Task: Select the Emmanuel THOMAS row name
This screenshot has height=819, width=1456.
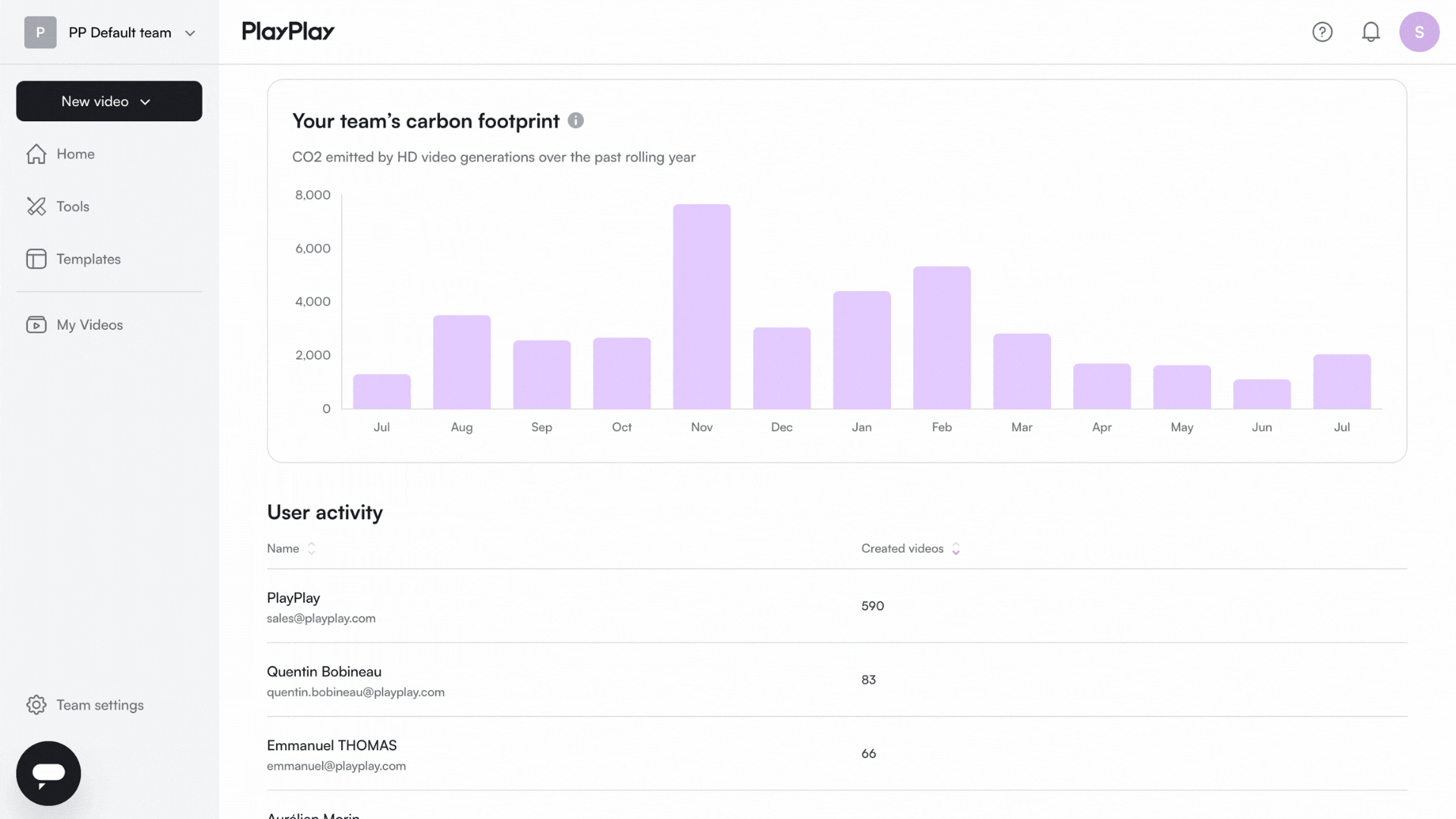Action: click(x=332, y=745)
